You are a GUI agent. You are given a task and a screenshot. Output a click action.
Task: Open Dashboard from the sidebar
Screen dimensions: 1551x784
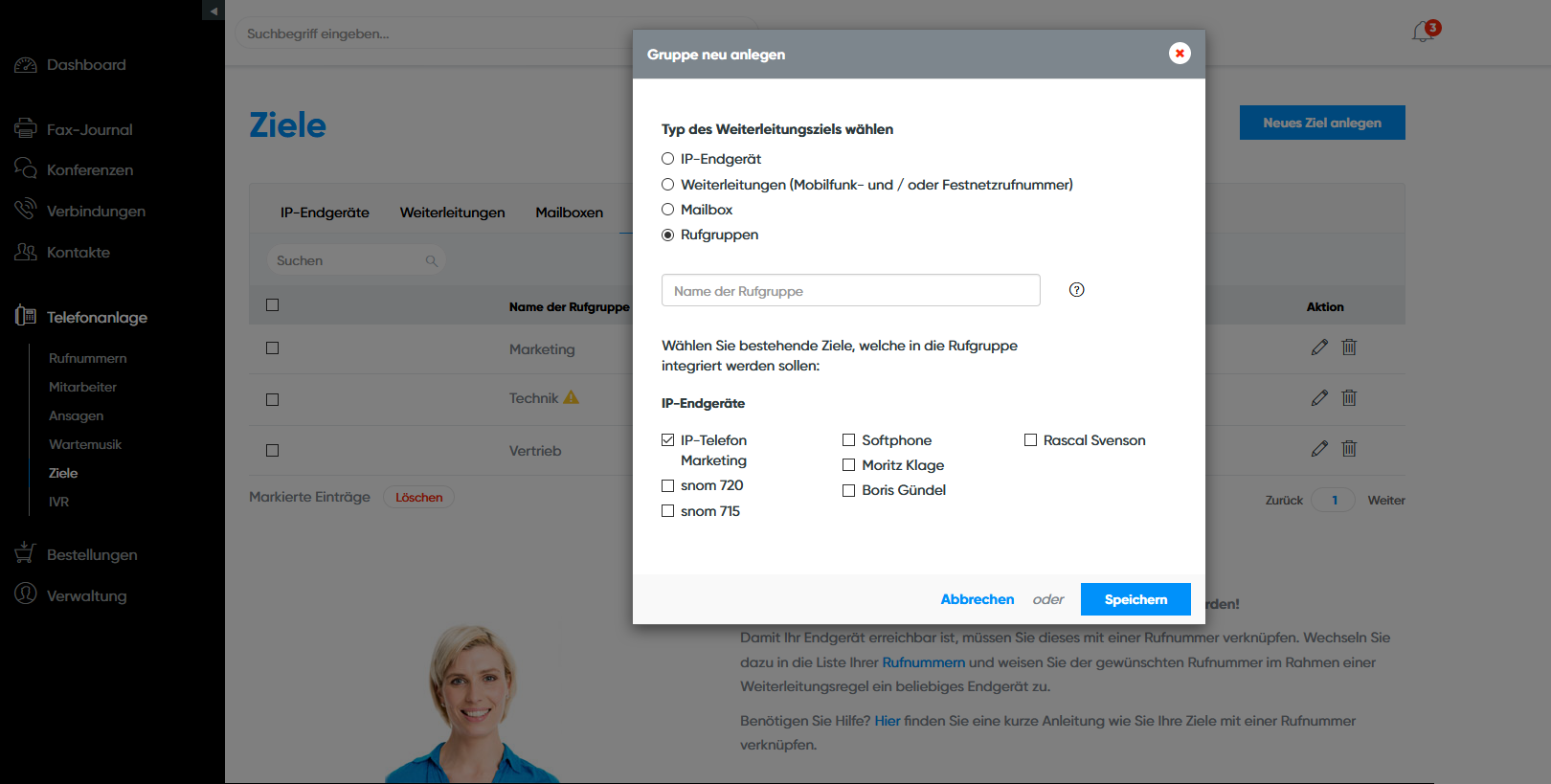coord(86,65)
